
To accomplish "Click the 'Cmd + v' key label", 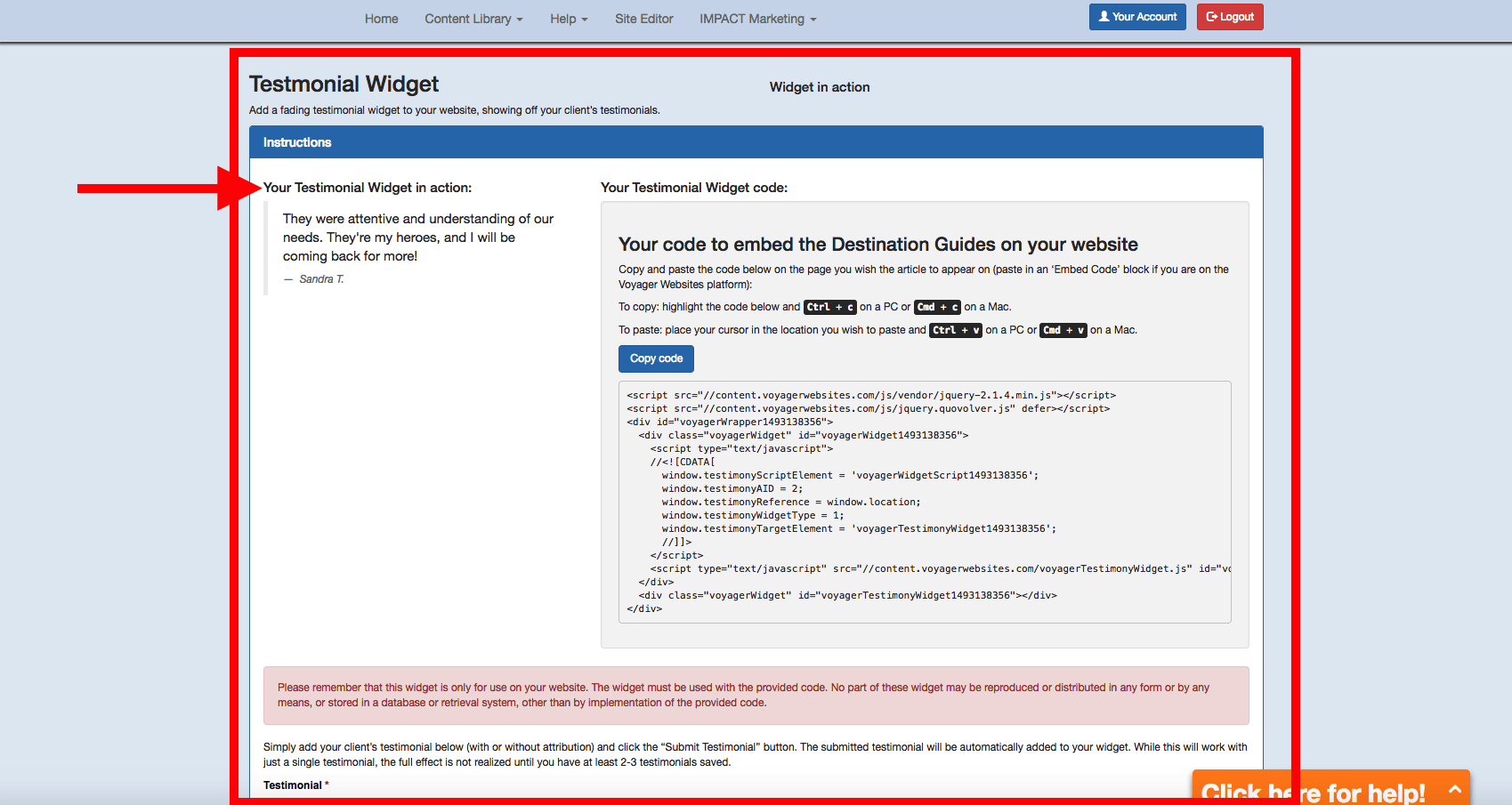I will point(1063,330).
